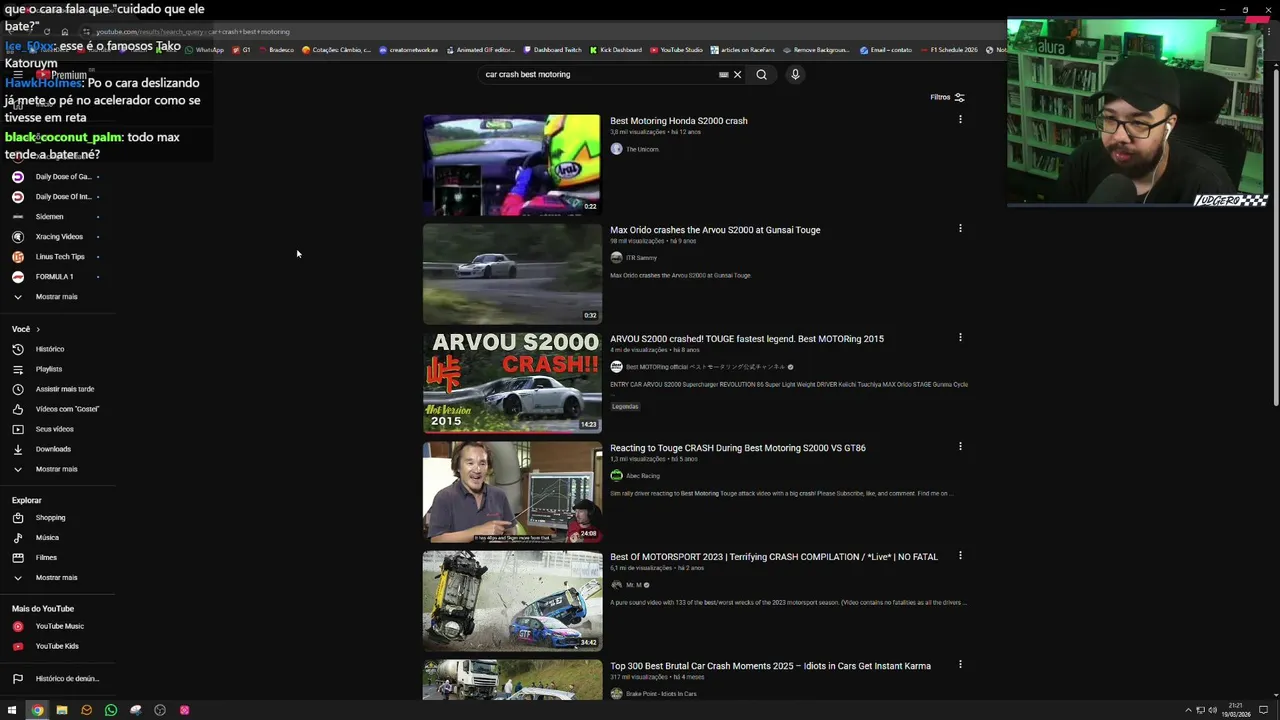
Task: Open Chrome from the taskbar
Action: tap(37, 710)
